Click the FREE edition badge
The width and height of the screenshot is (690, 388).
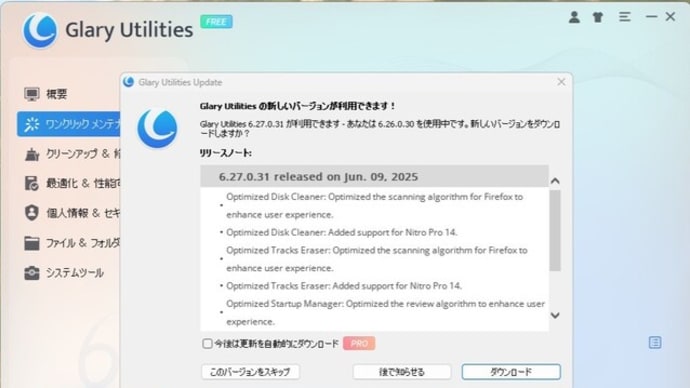coord(216,22)
